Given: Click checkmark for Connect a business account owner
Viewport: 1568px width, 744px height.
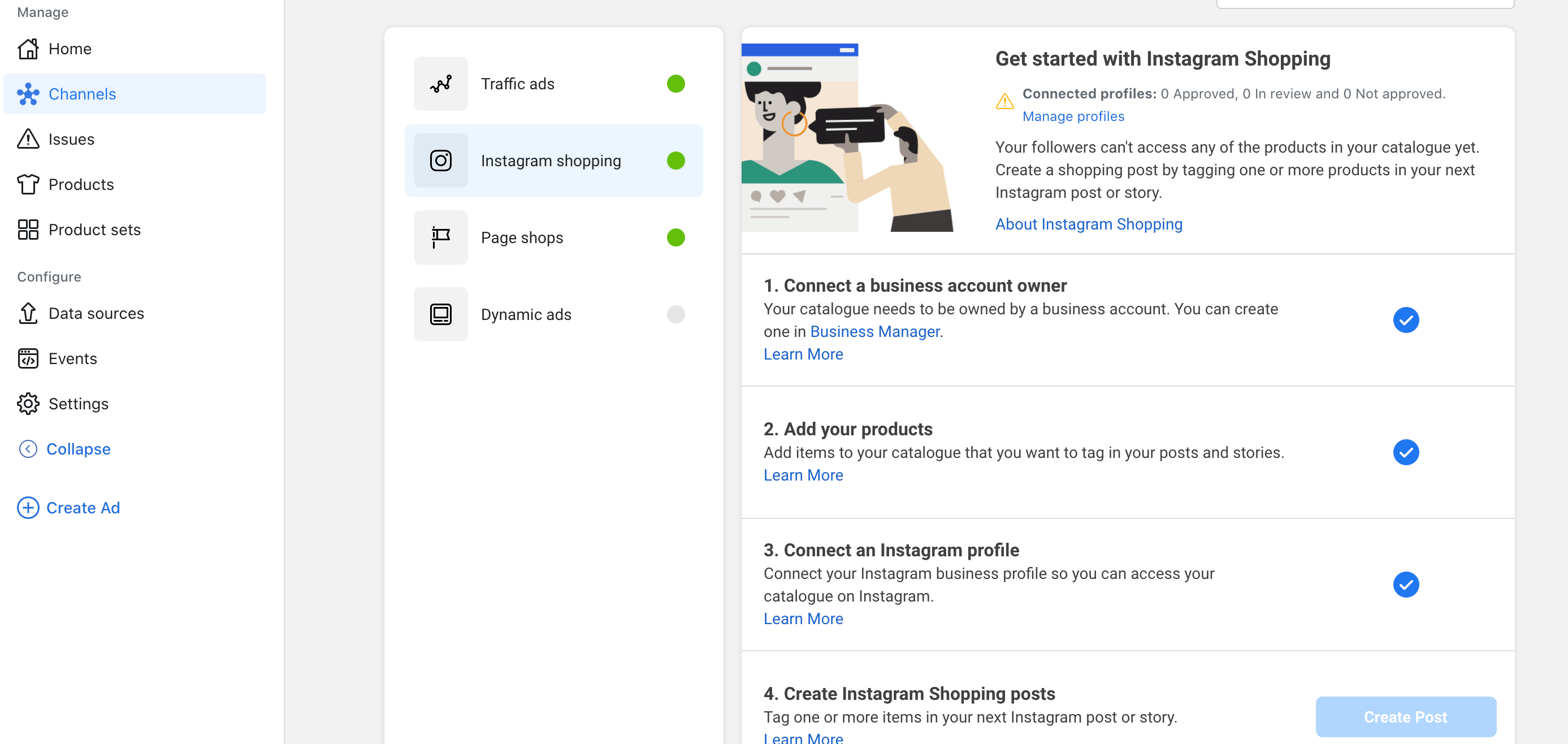Looking at the screenshot, I should [1405, 320].
